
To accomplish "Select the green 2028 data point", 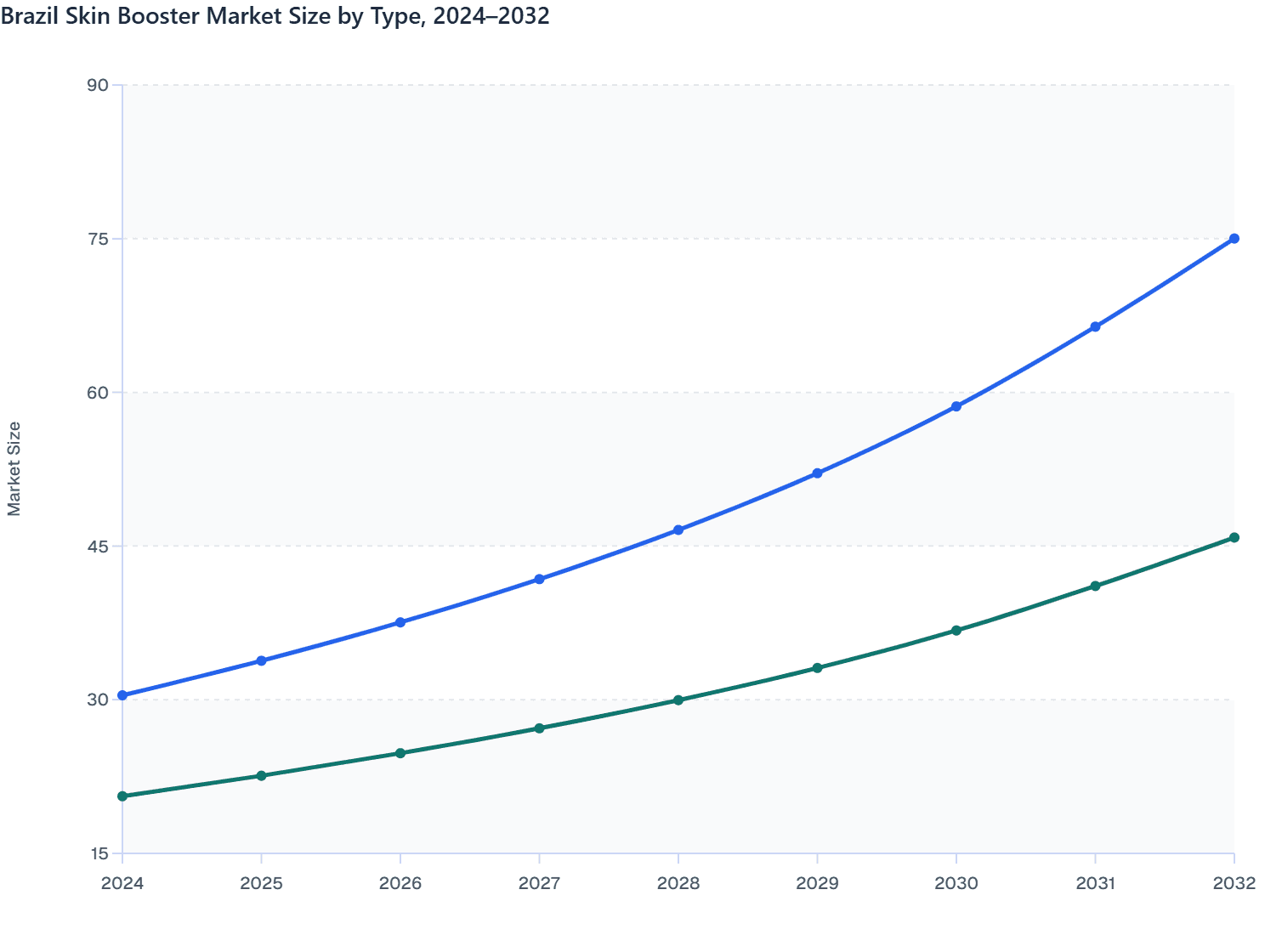I will [x=678, y=700].
